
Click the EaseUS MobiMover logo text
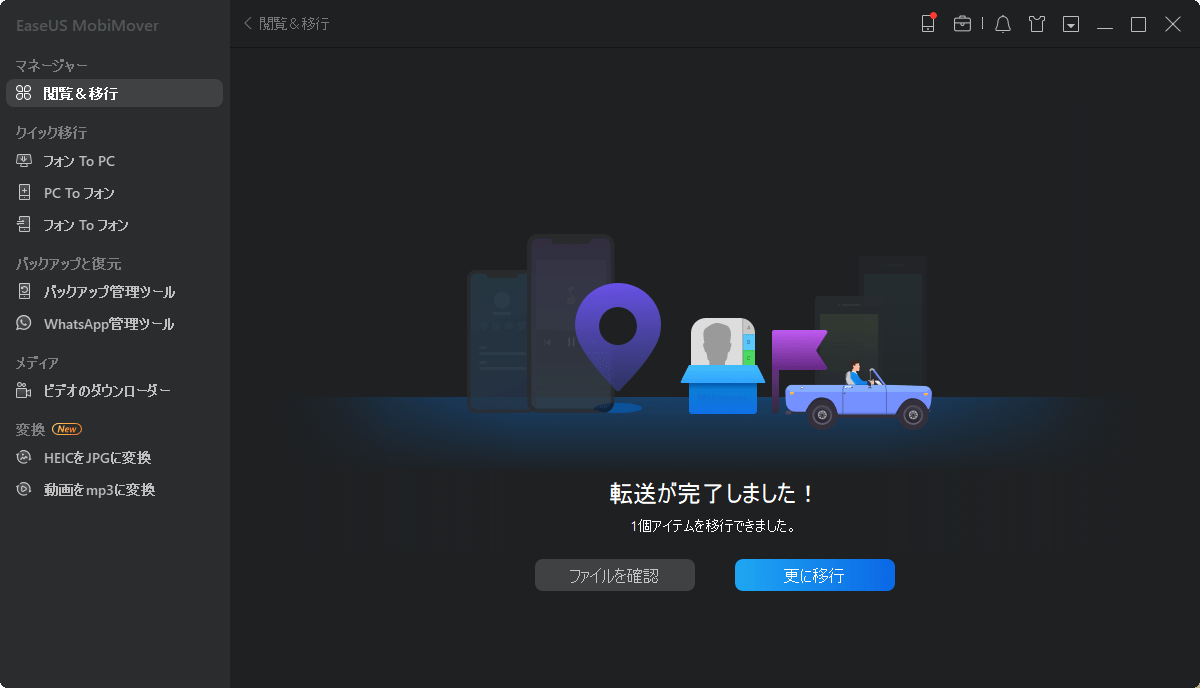[x=85, y=25]
